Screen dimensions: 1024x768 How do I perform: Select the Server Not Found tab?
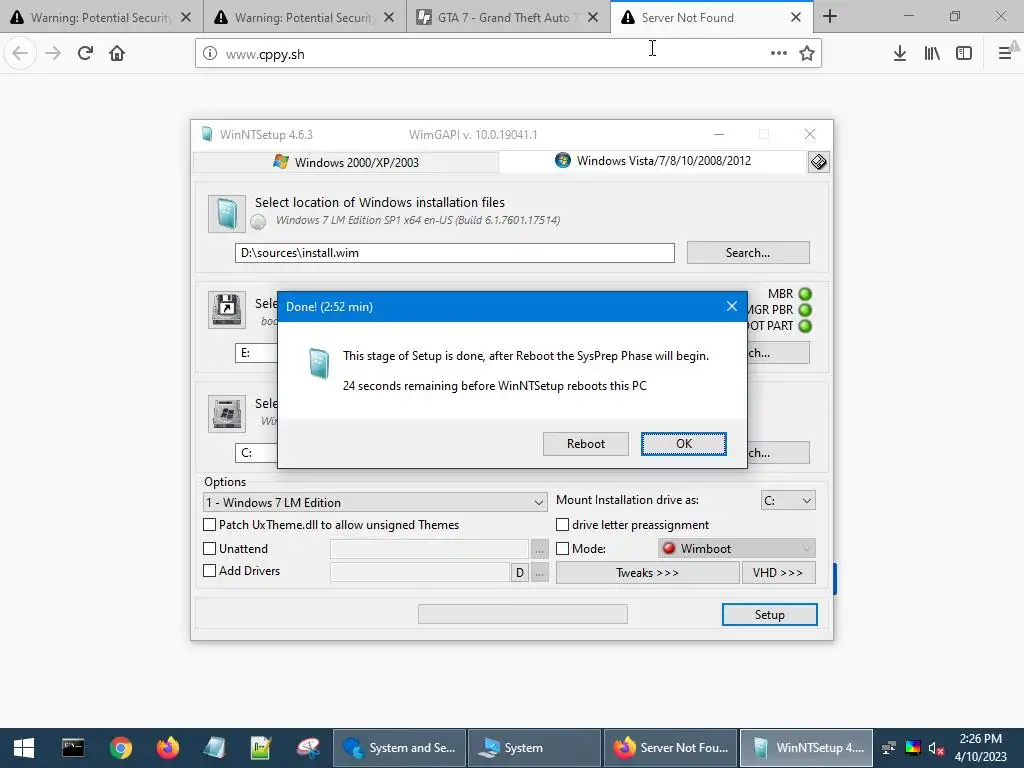click(x=712, y=18)
